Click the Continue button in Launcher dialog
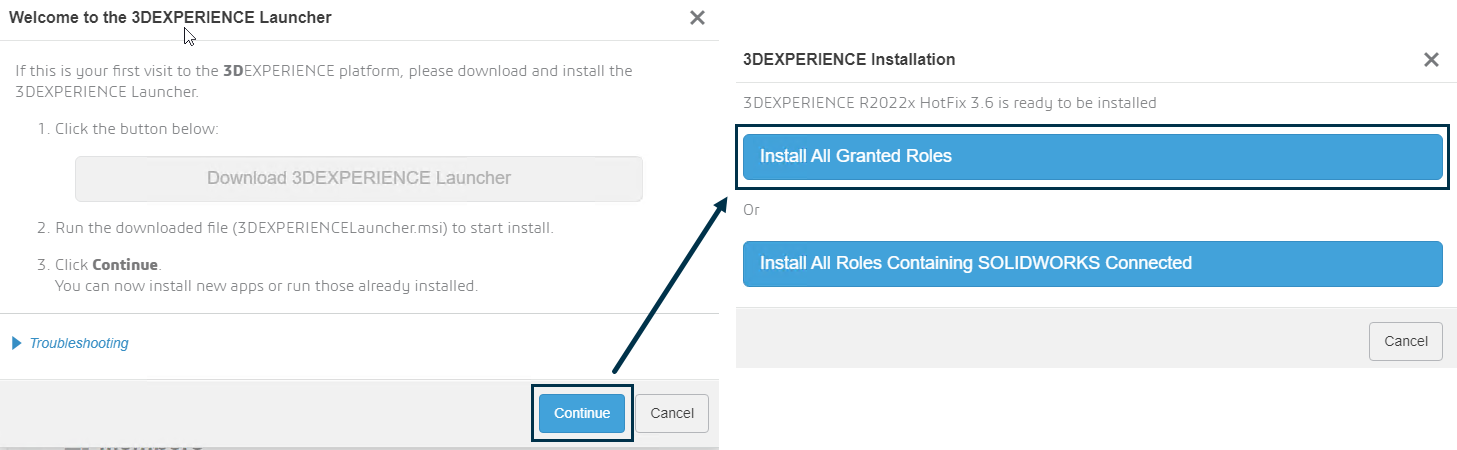 pos(582,413)
